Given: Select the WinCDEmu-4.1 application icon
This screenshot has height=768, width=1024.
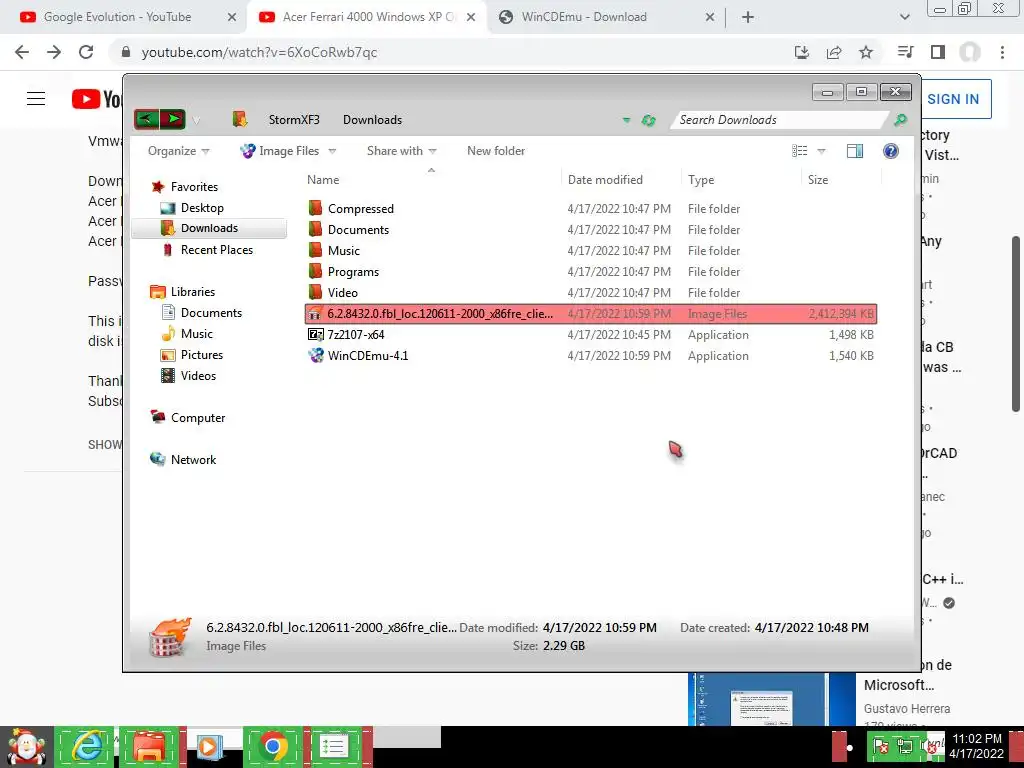Looking at the screenshot, I should point(315,355).
